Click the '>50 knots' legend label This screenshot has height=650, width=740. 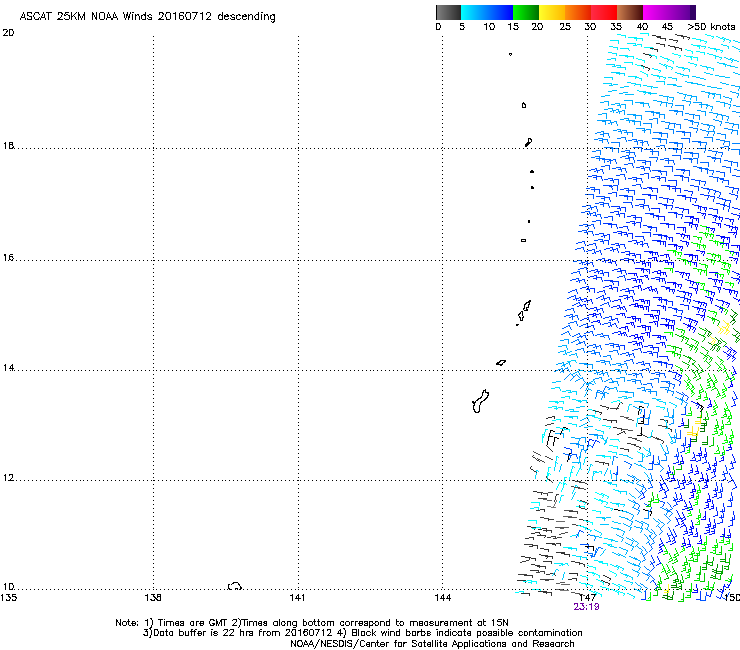tap(711, 26)
